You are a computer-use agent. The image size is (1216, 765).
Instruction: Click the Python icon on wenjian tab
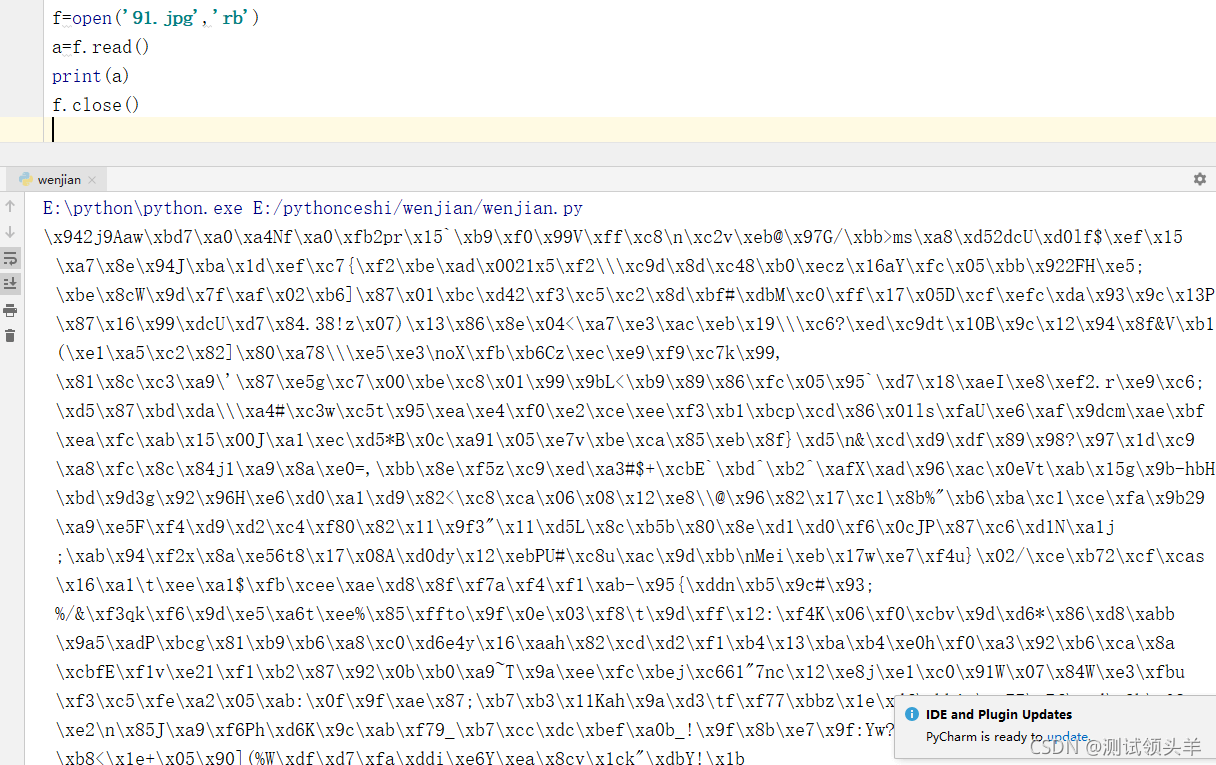pyautogui.click(x=25, y=180)
